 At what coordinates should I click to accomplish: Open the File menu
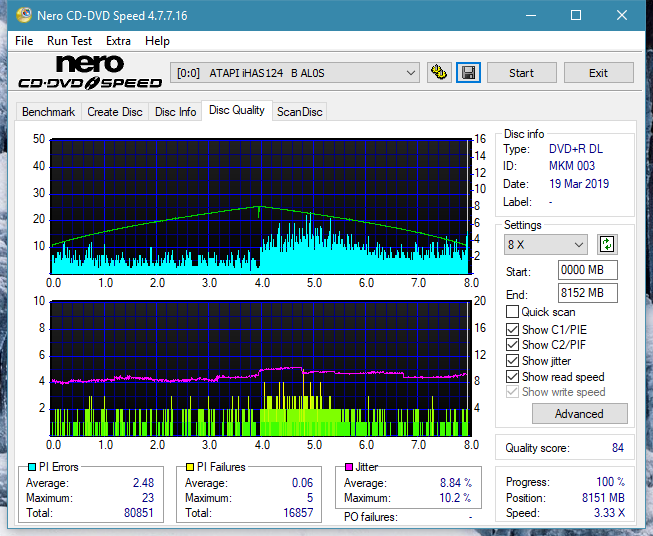coord(24,41)
